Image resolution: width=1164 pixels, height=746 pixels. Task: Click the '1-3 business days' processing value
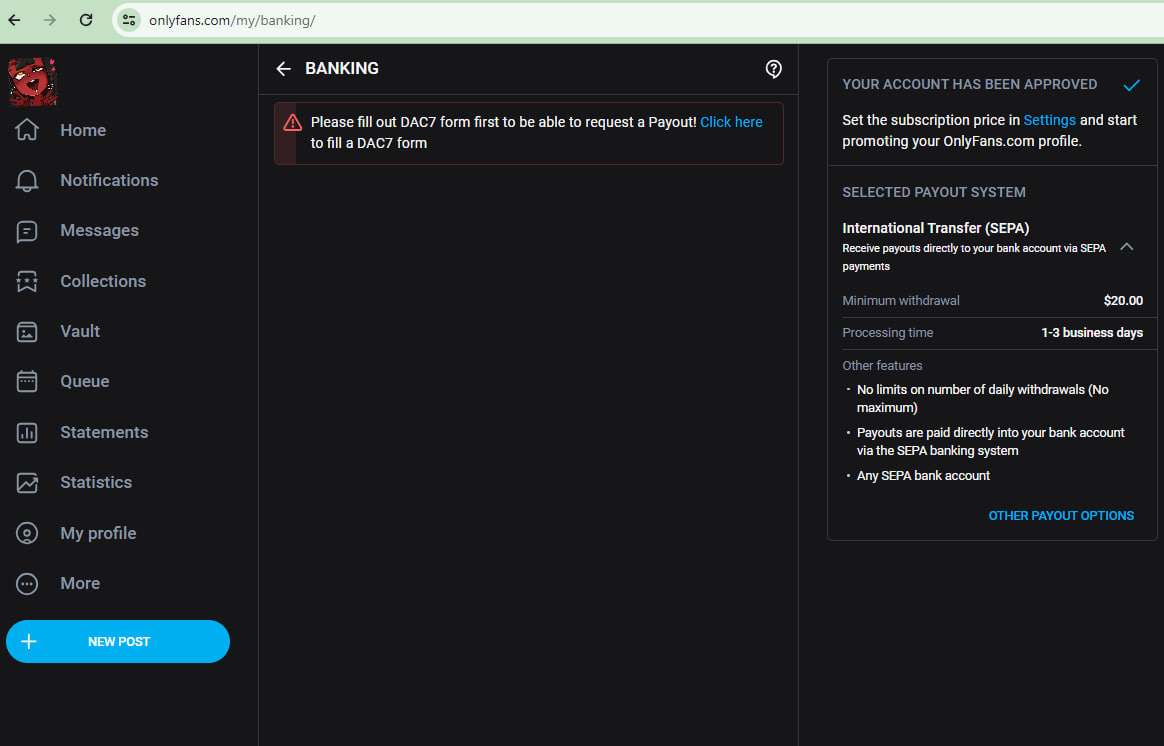[x=1092, y=333]
